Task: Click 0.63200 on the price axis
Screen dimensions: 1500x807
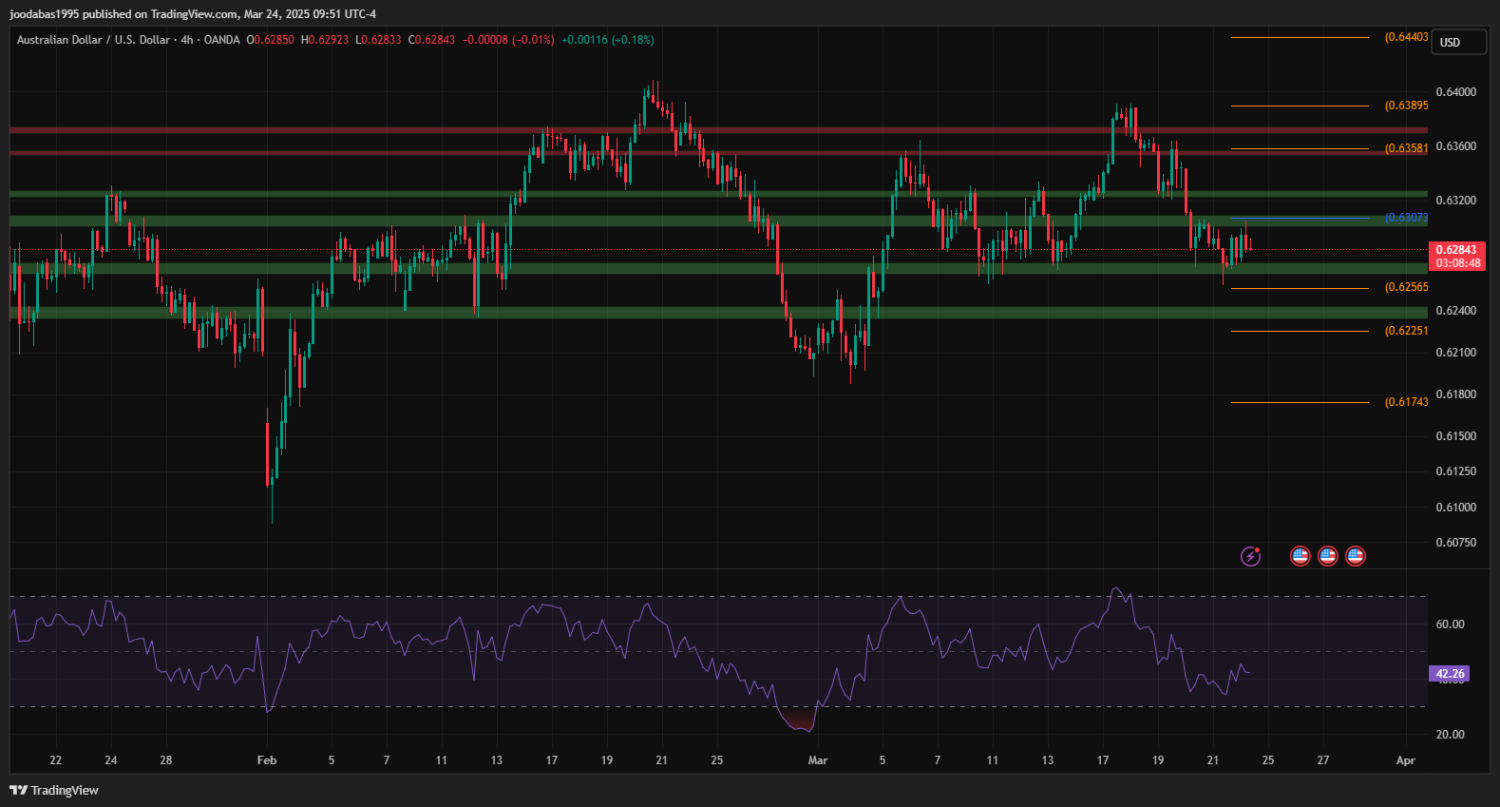Action: [1455, 200]
